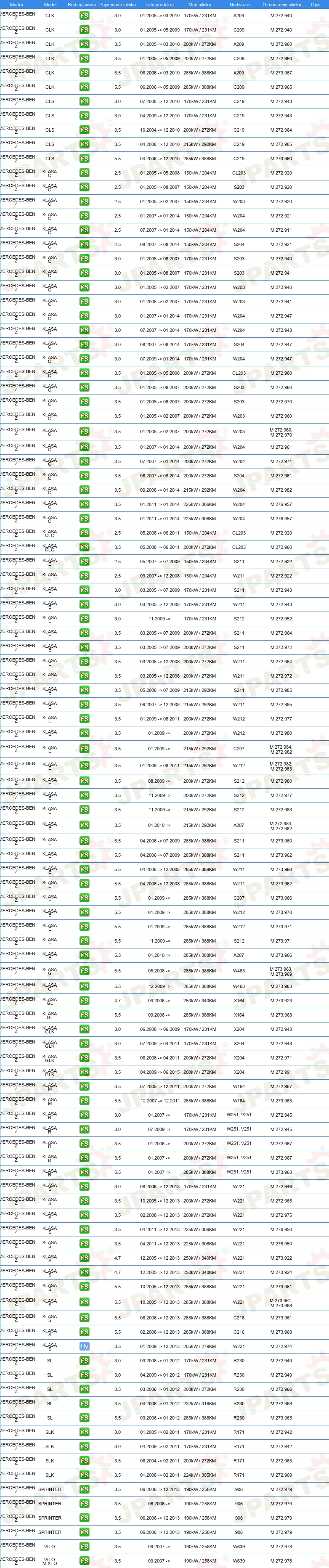Click engine code M 273.924
This screenshot has height=1568, width=329.
[x=281, y=1272]
